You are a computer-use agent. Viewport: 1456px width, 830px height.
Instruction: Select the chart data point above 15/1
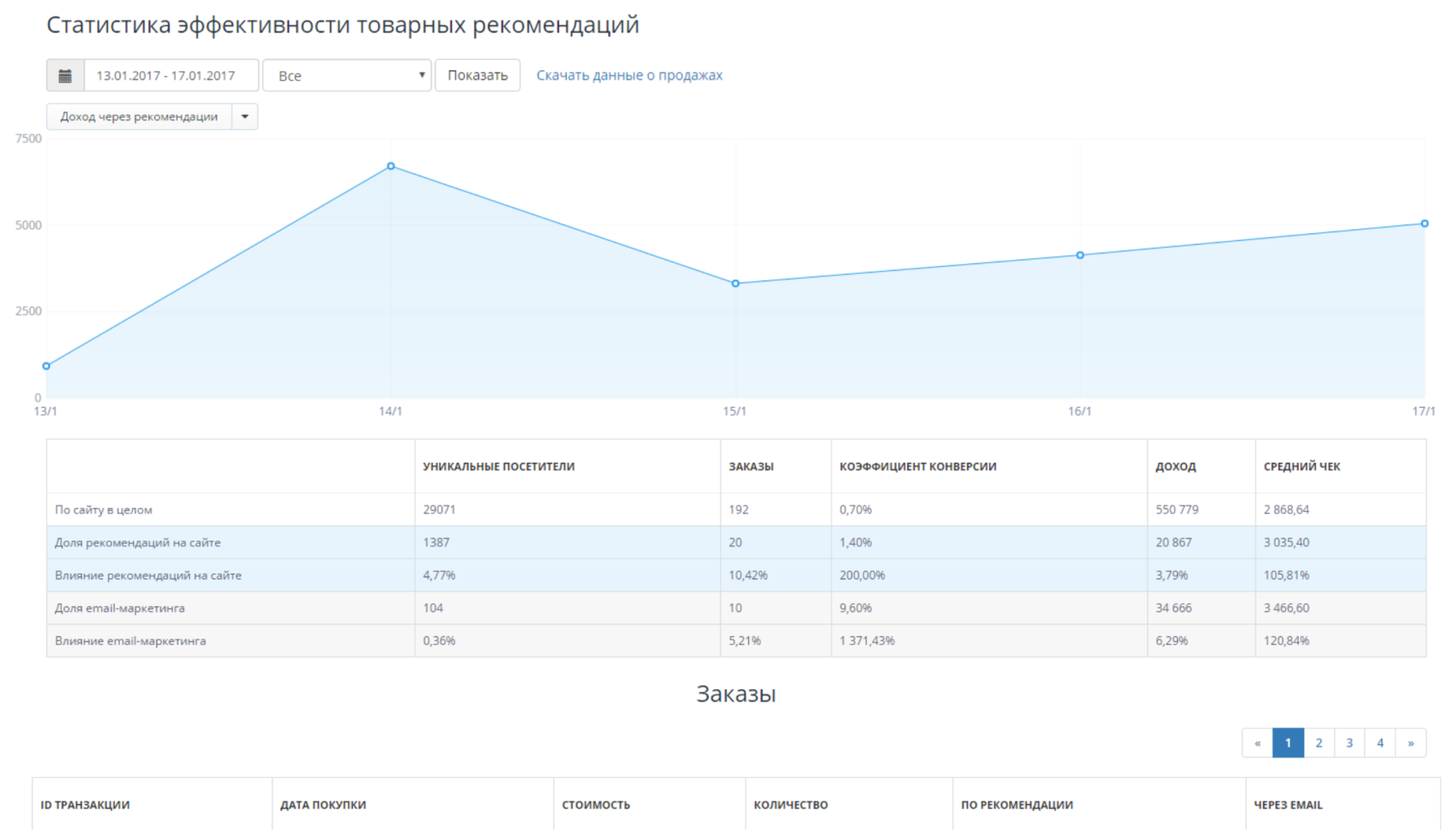click(x=735, y=283)
